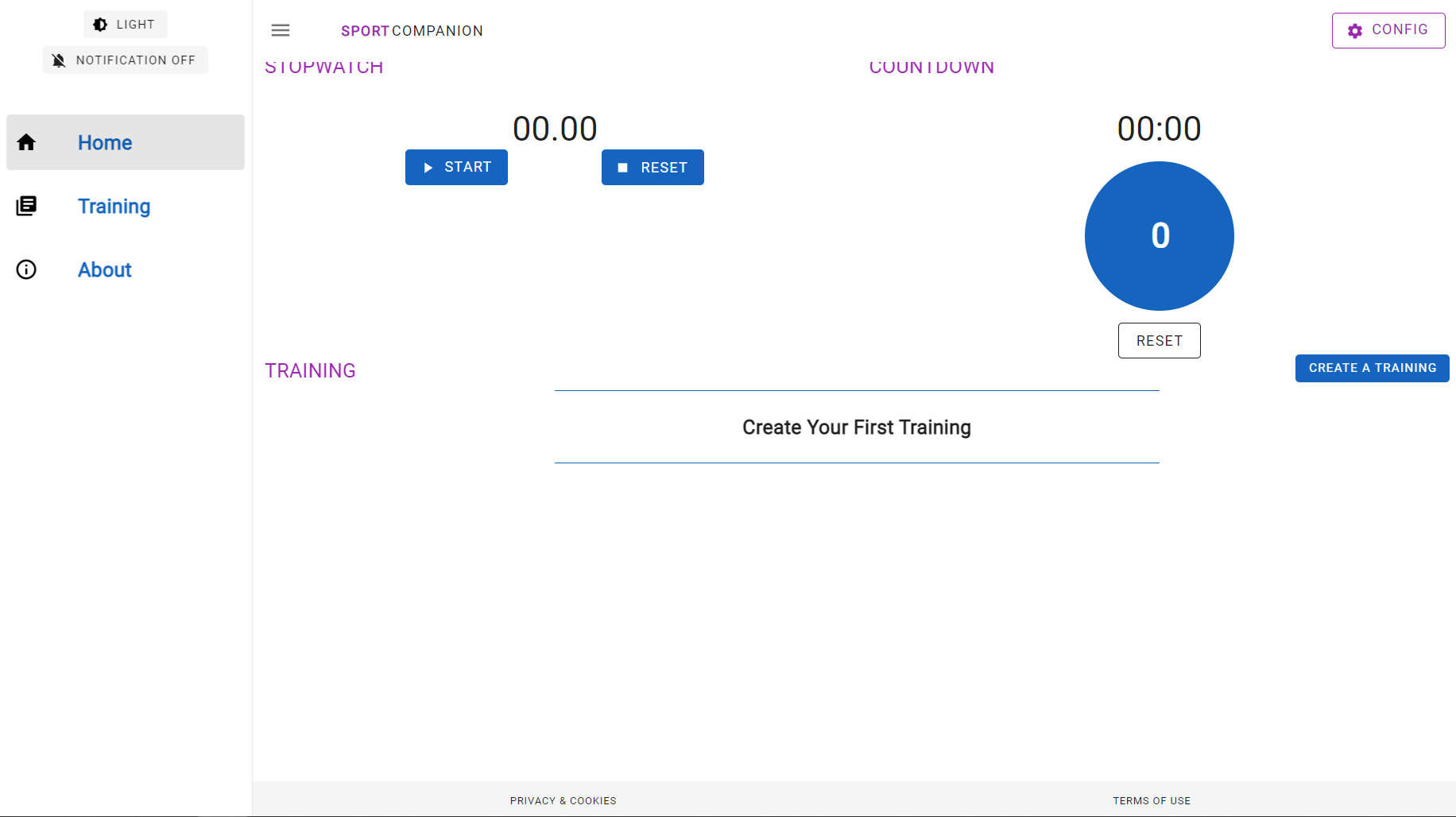Viewport: 1456px width, 817px height.
Task: Click the muted bell notification icon
Action: coord(59,60)
